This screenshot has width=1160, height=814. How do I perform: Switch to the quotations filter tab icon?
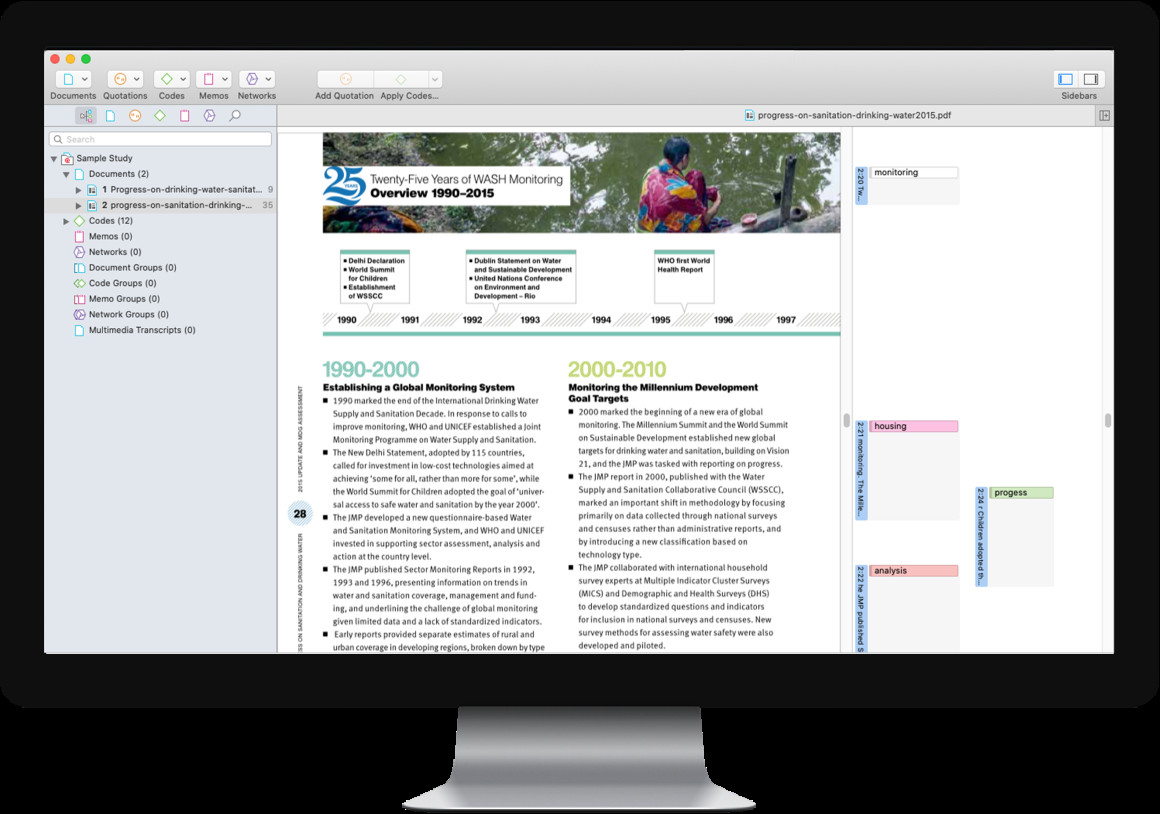(x=135, y=115)
